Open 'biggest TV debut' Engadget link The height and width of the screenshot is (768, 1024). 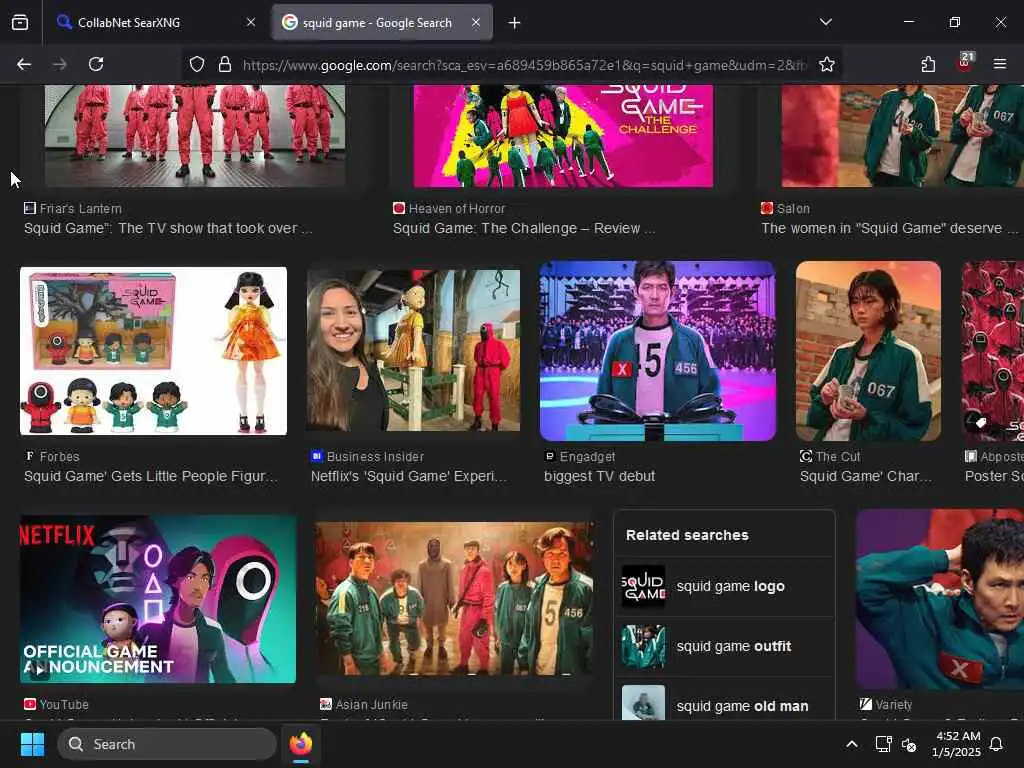(600, 476)
